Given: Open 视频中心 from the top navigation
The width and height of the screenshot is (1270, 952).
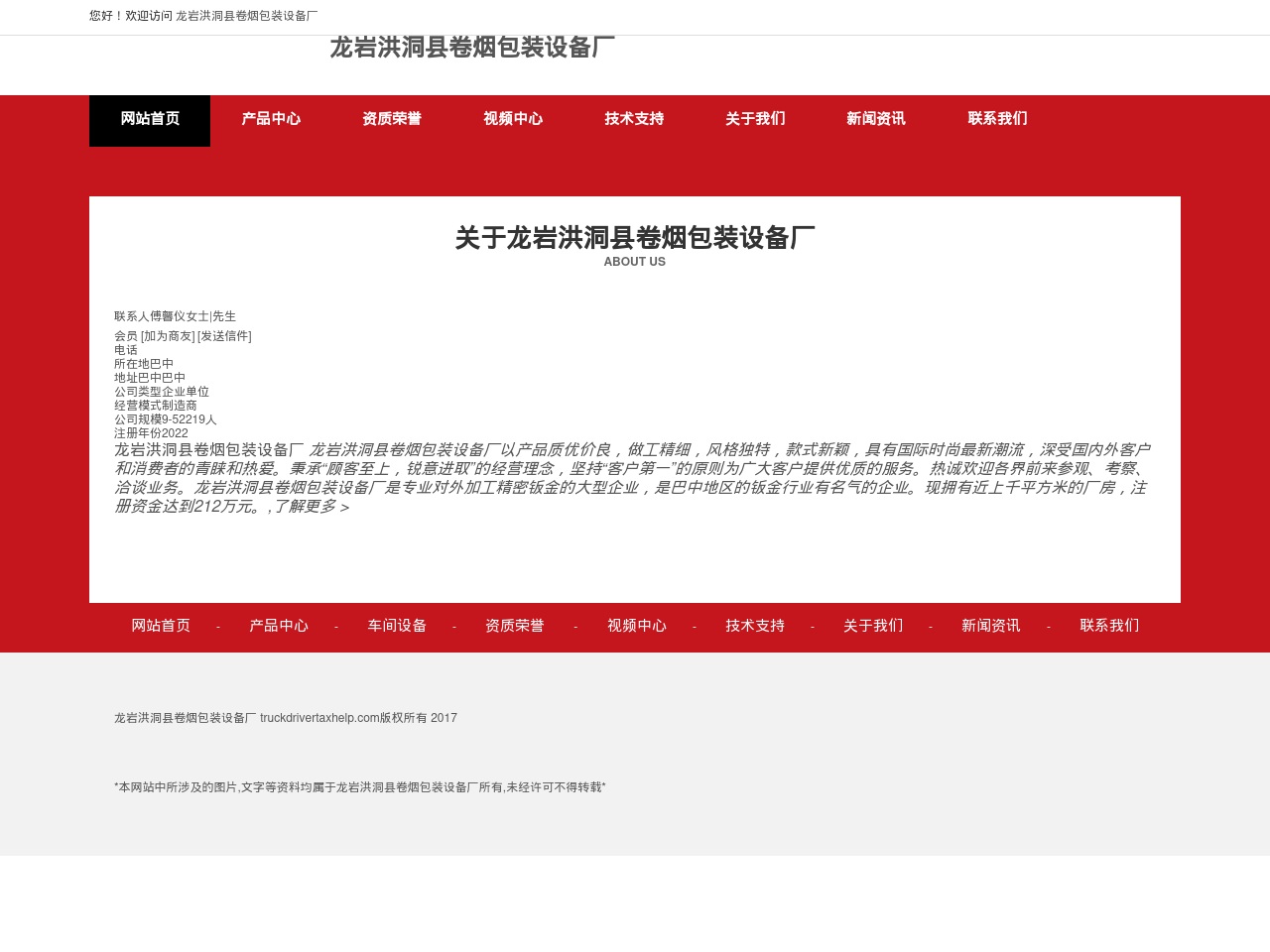Looking at the screenshot, I should (x=513, y=119).
